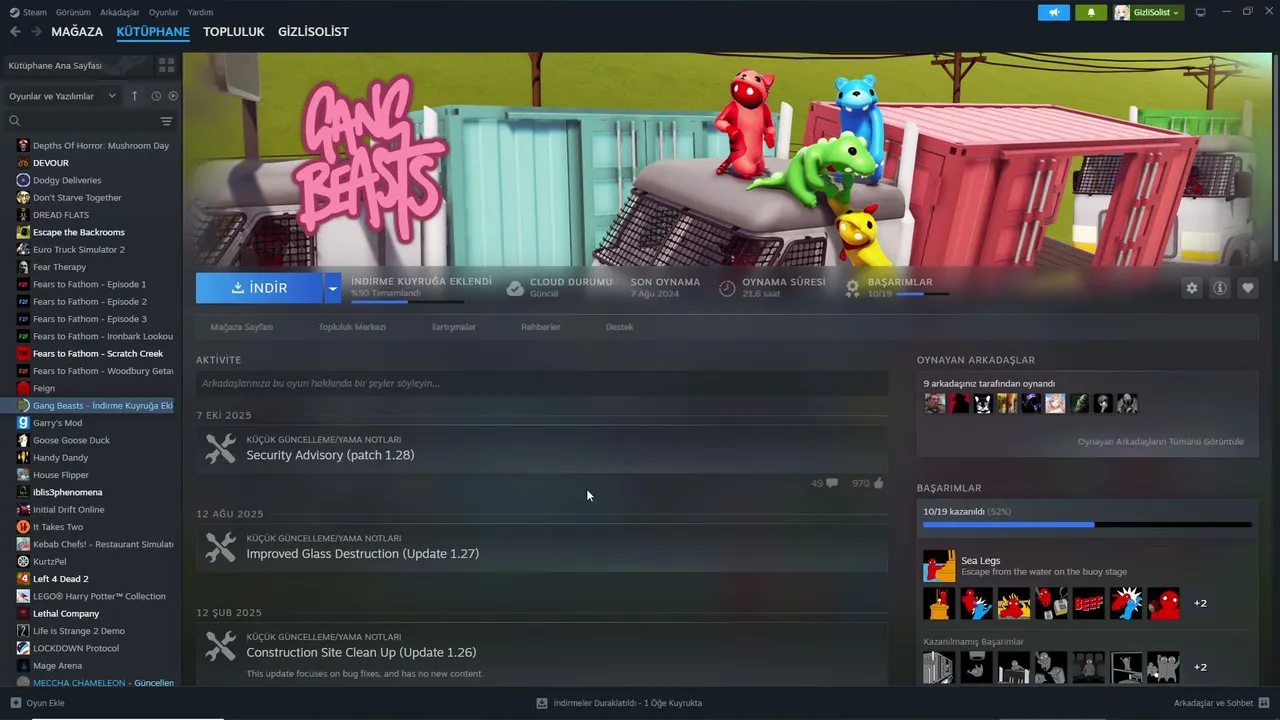The image size is (1280, 720).
Task: Open the Yardım menu
Action: coord(200,12)
